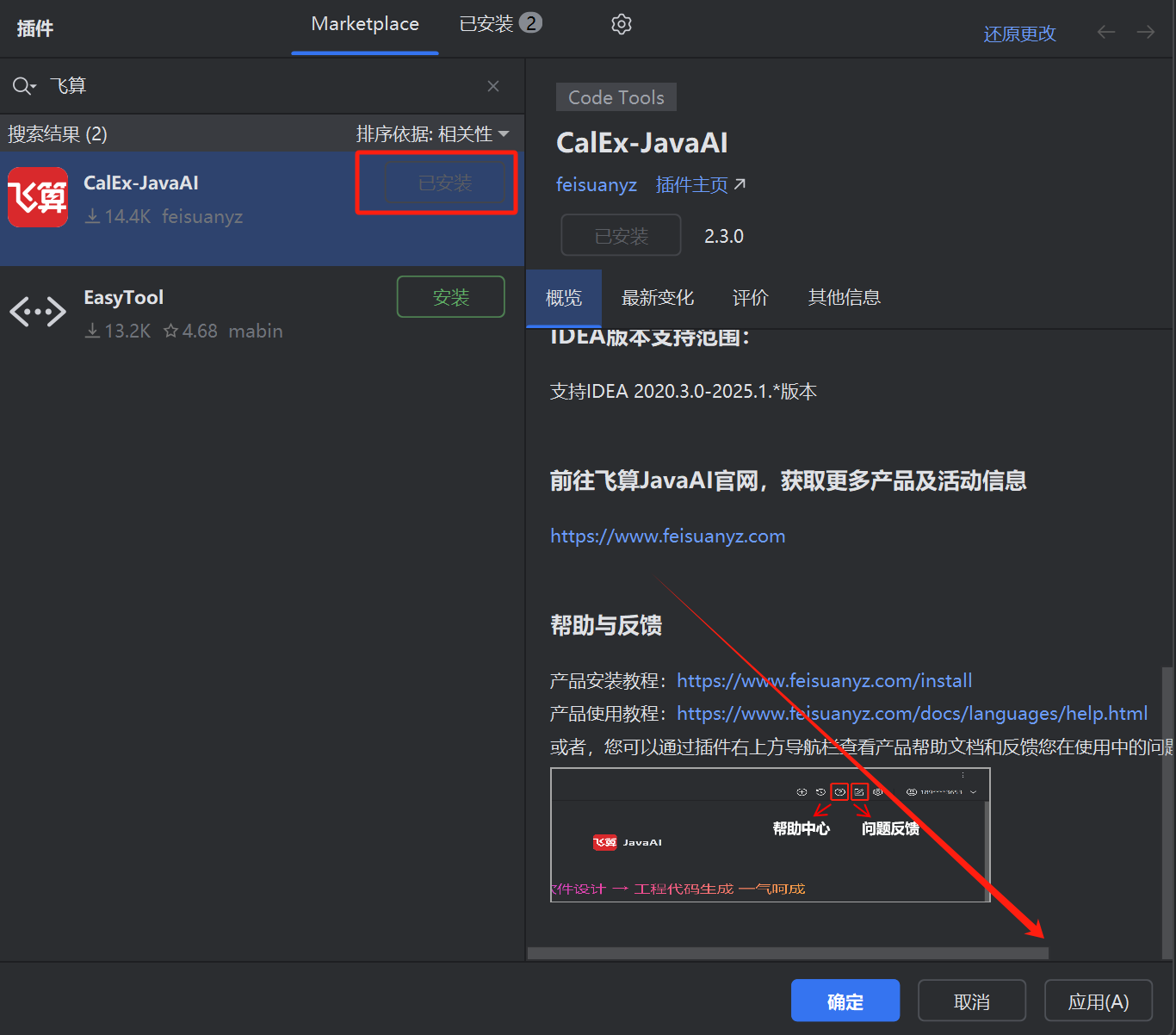Screen dimensions: 1176x1035
Task: Open the 评价 tab
Action: pos(750,298)
